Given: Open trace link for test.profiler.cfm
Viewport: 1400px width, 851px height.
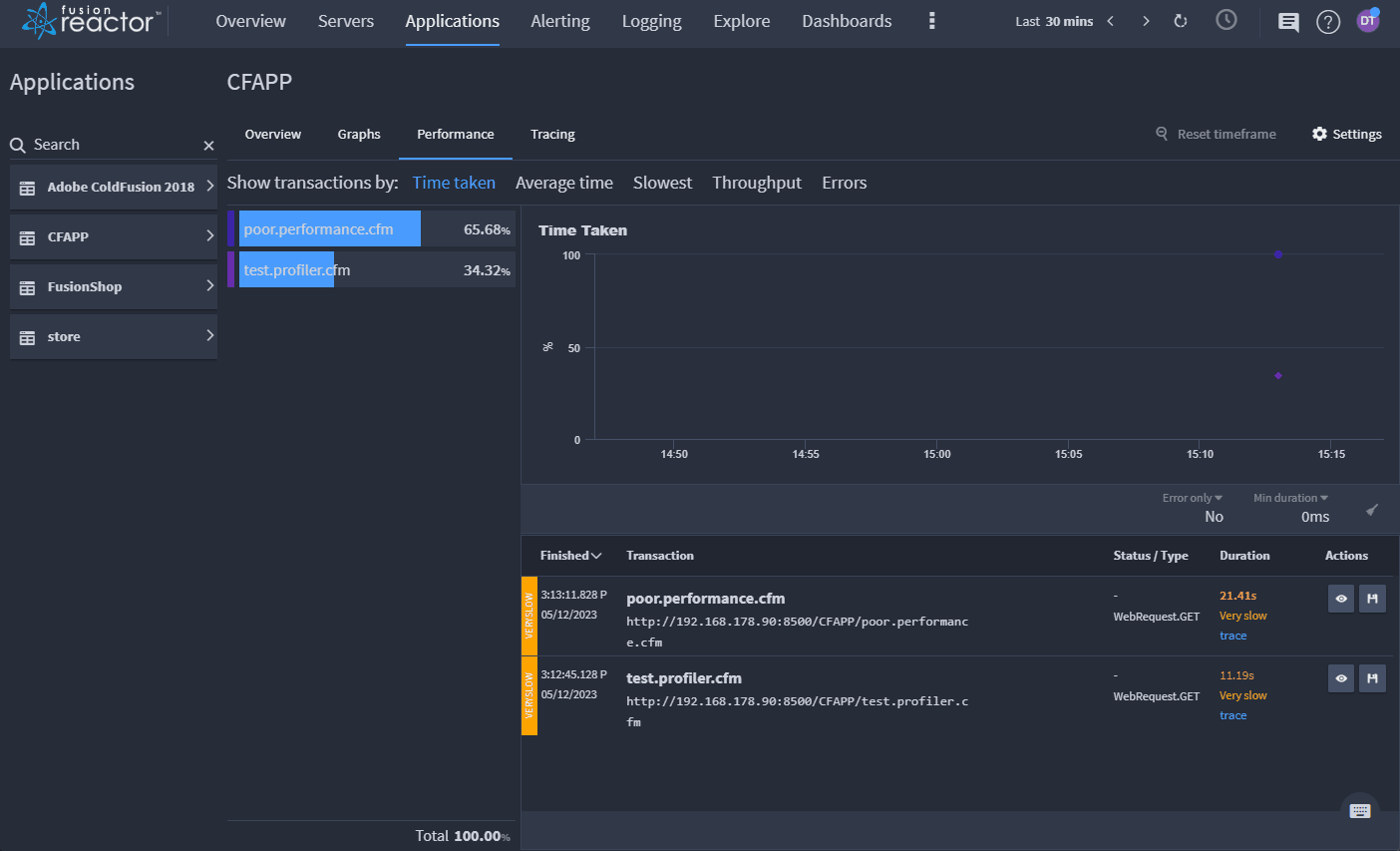Looking at the screenshot, I should click(x=1232, y=715).
